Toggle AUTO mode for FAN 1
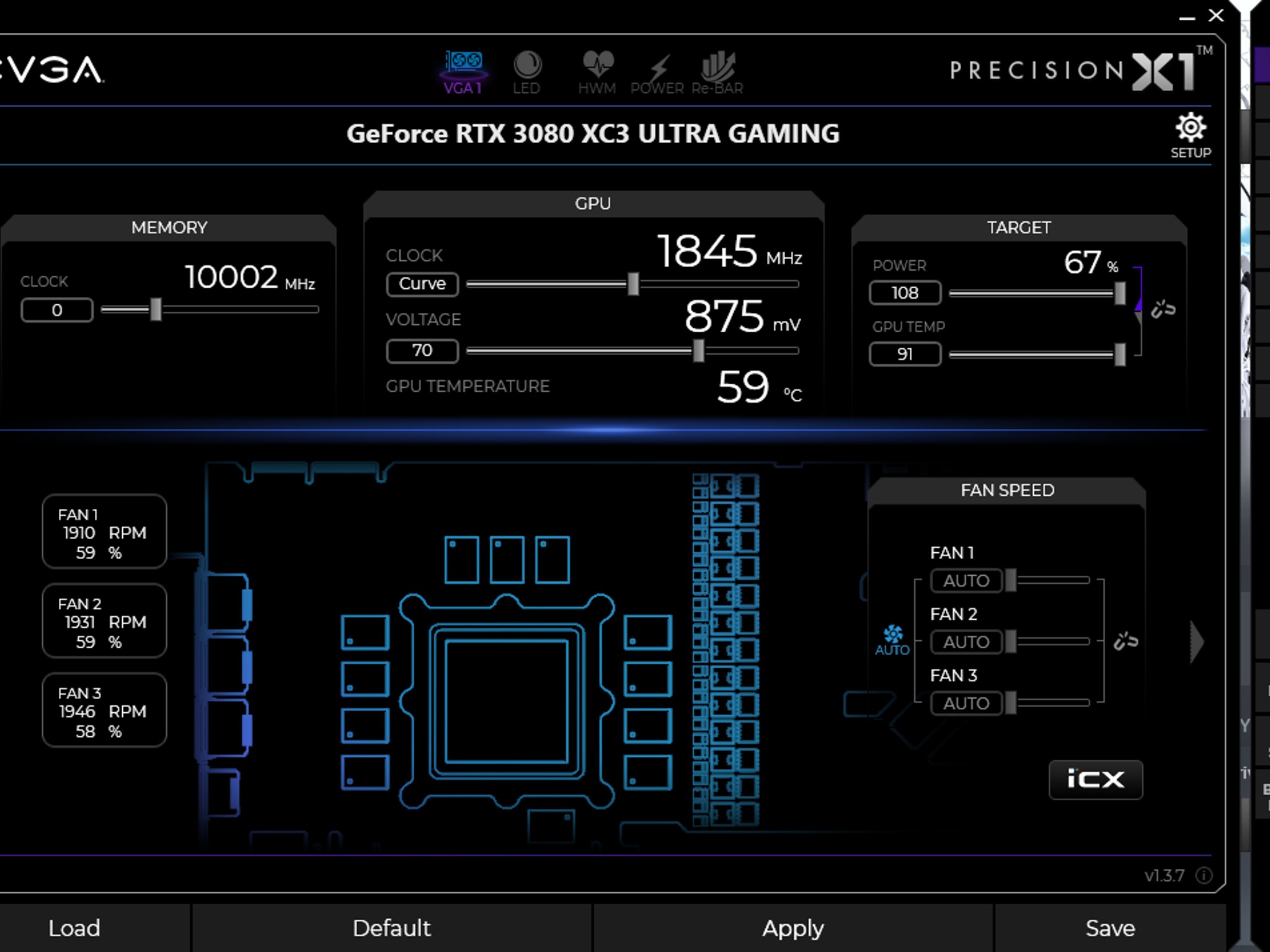This screenshot has height=952, width=1270. (x=966, y=581)
